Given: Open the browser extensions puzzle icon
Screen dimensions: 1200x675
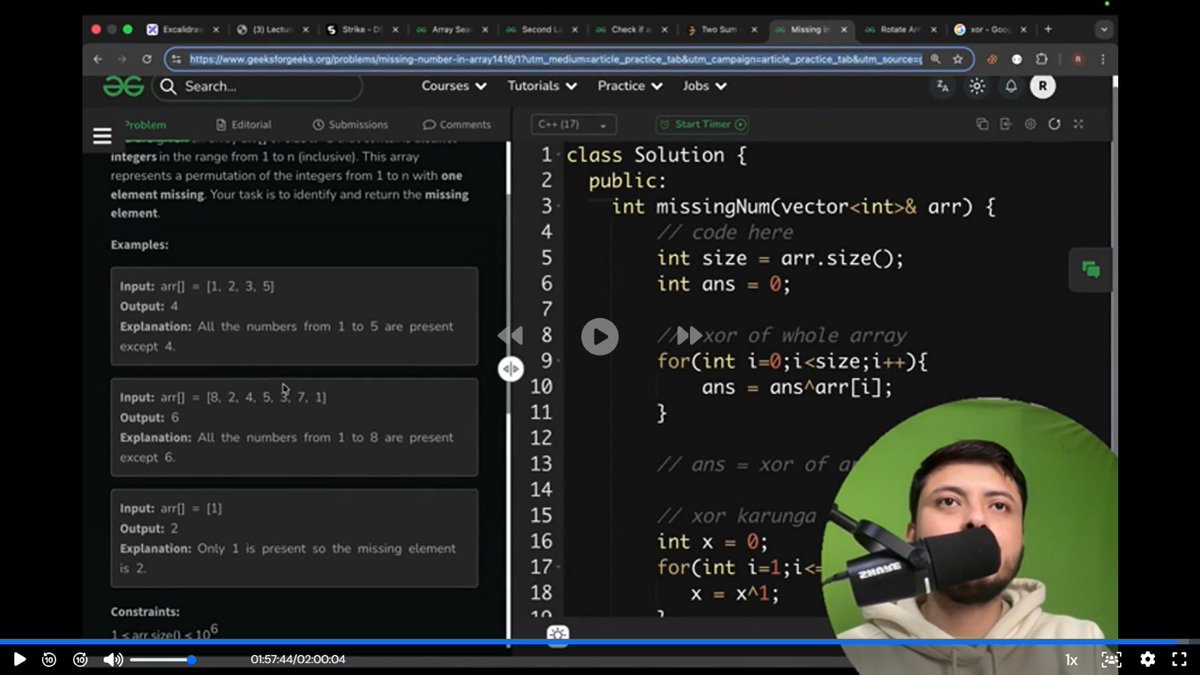Looking at the screenshot, I should coord(1041,59).
